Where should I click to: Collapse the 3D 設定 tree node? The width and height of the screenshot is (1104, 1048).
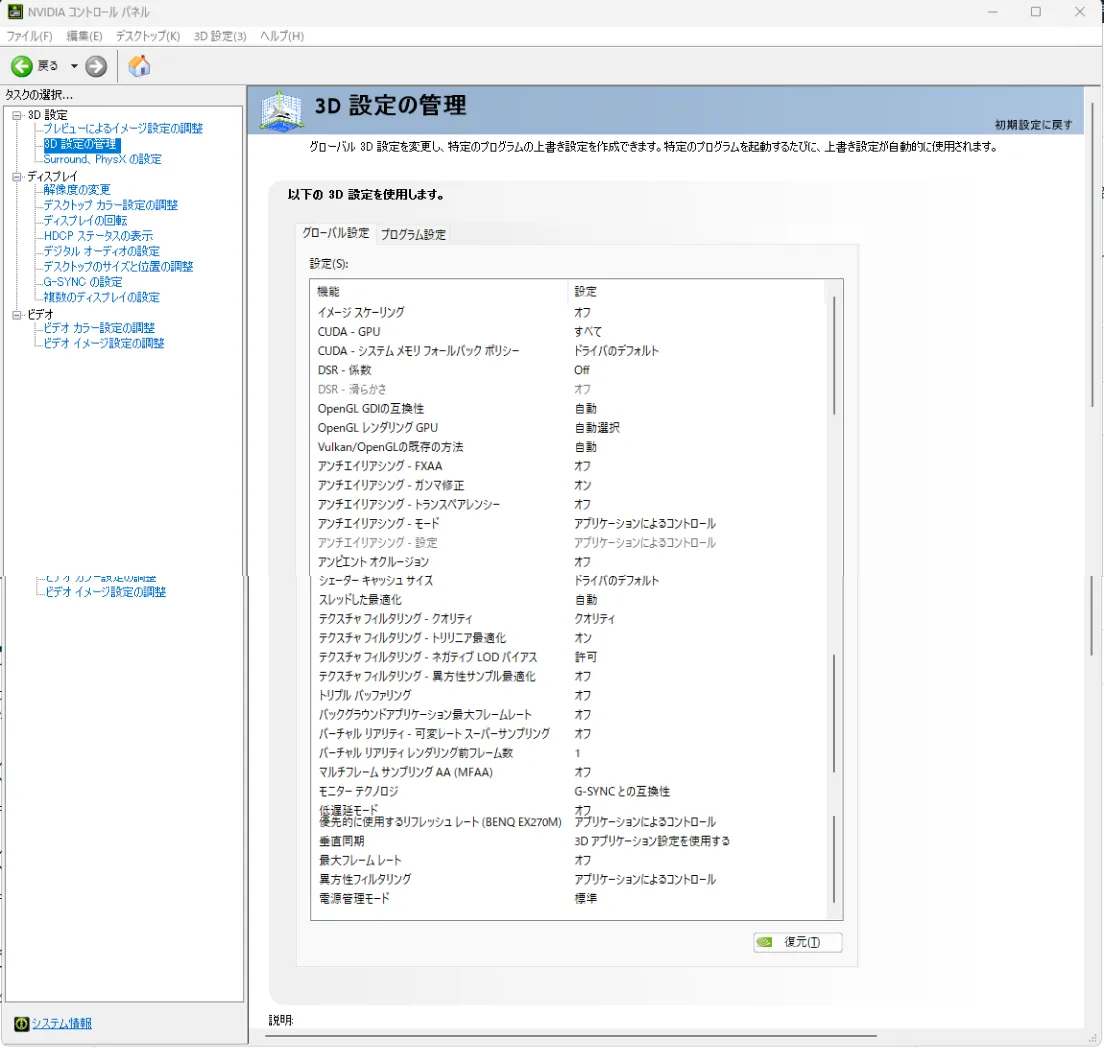pyautogui.click(x=16, y=115)
